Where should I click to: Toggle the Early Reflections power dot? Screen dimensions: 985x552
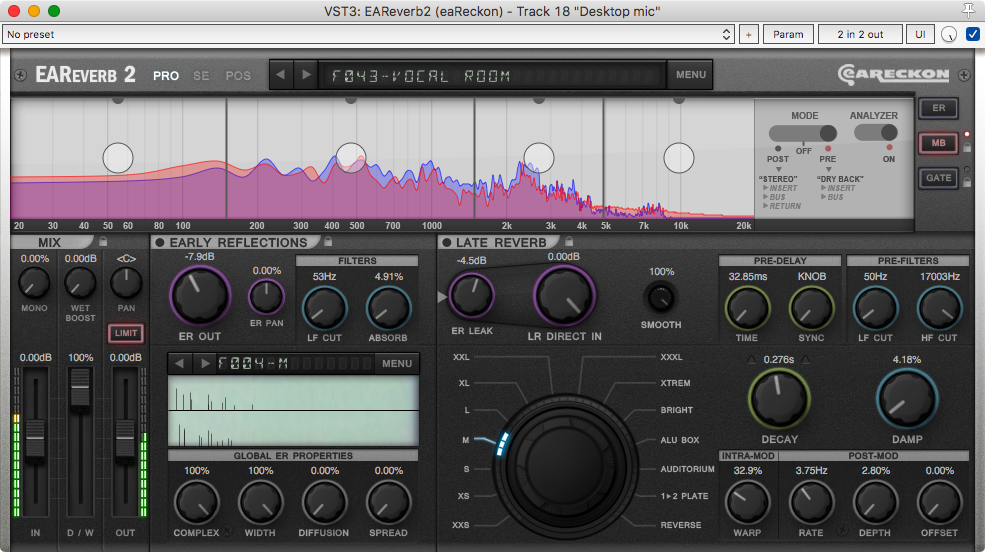(160, 242)
